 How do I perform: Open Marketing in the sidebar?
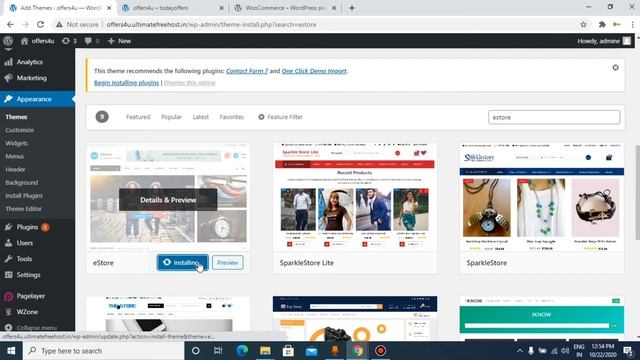[31, 78]
